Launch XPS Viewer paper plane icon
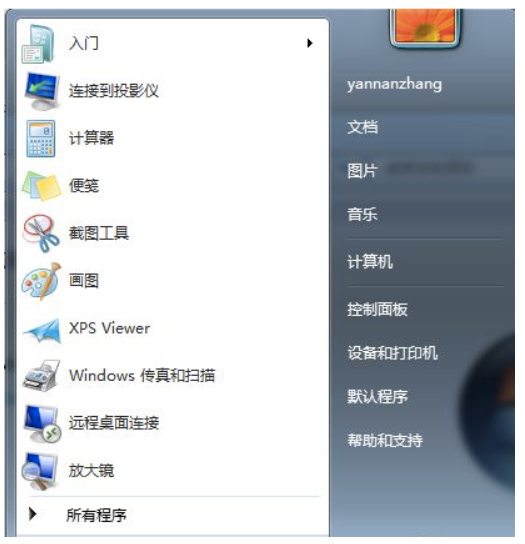 [x=42, y=331]
